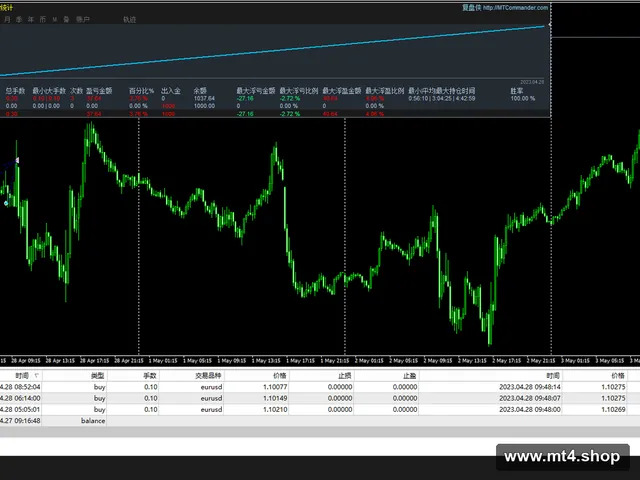Screen dimensions: 640x480
Task: Click the 2 May 17:15 time axis label
Action: pos(507,361)
